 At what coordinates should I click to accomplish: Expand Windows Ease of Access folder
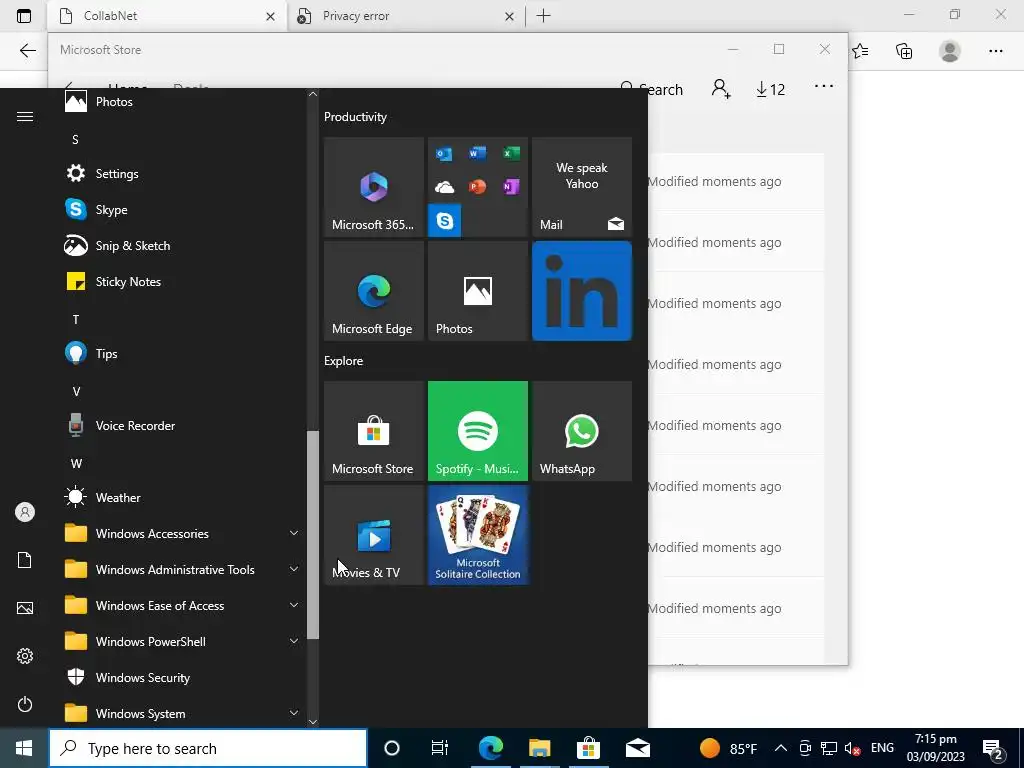(182, 605)
